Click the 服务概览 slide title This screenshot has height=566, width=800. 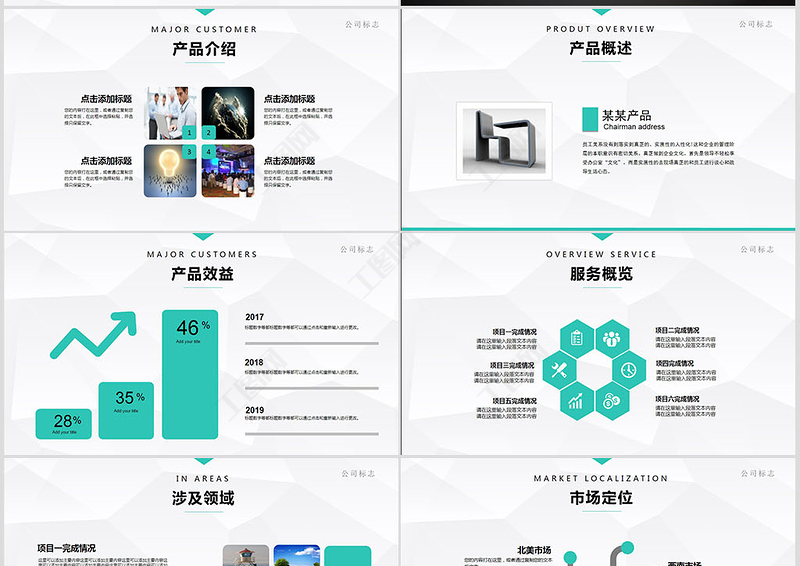pyautogui.click(x=601, y=274)
